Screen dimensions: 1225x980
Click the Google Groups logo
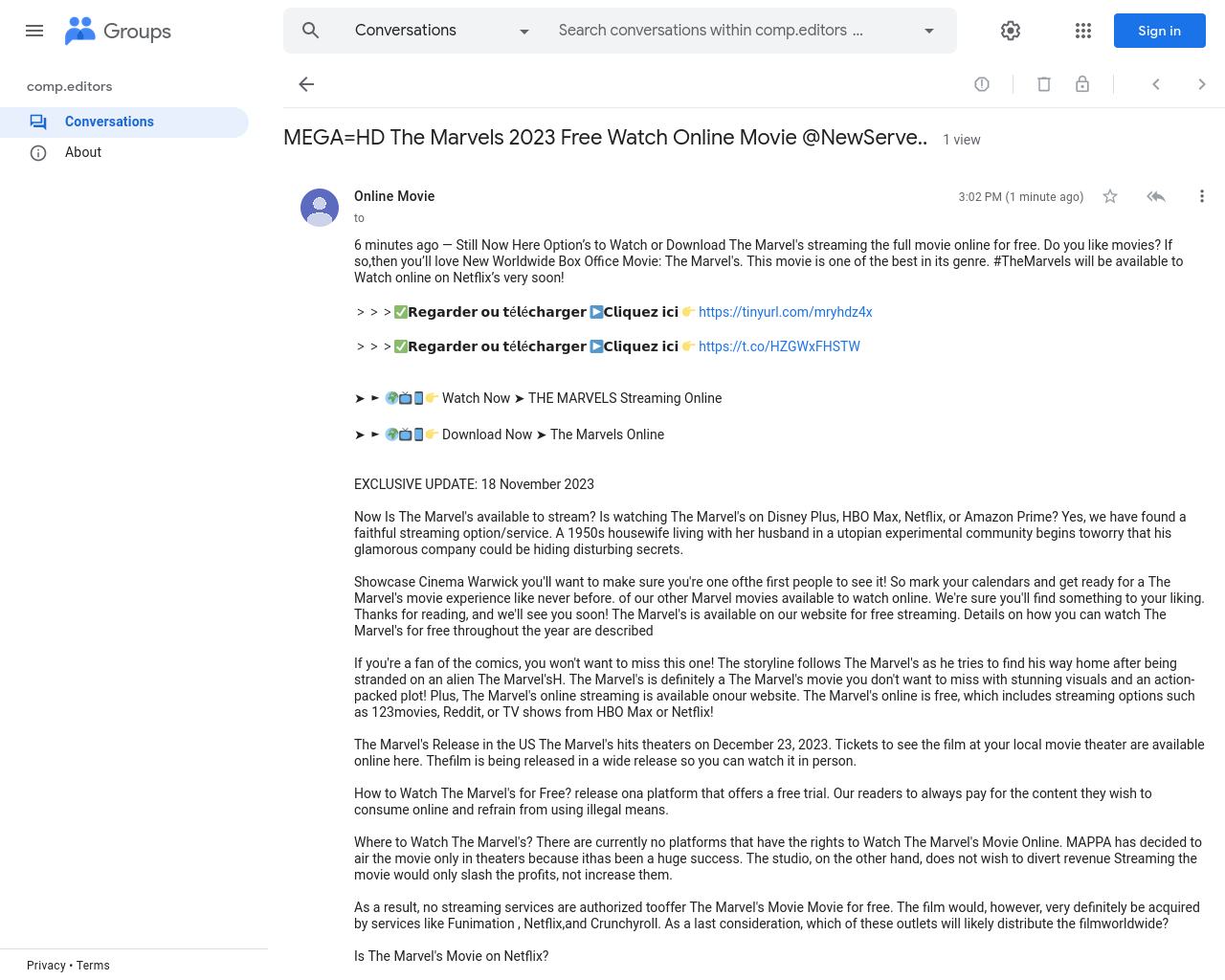click(118, 31)
